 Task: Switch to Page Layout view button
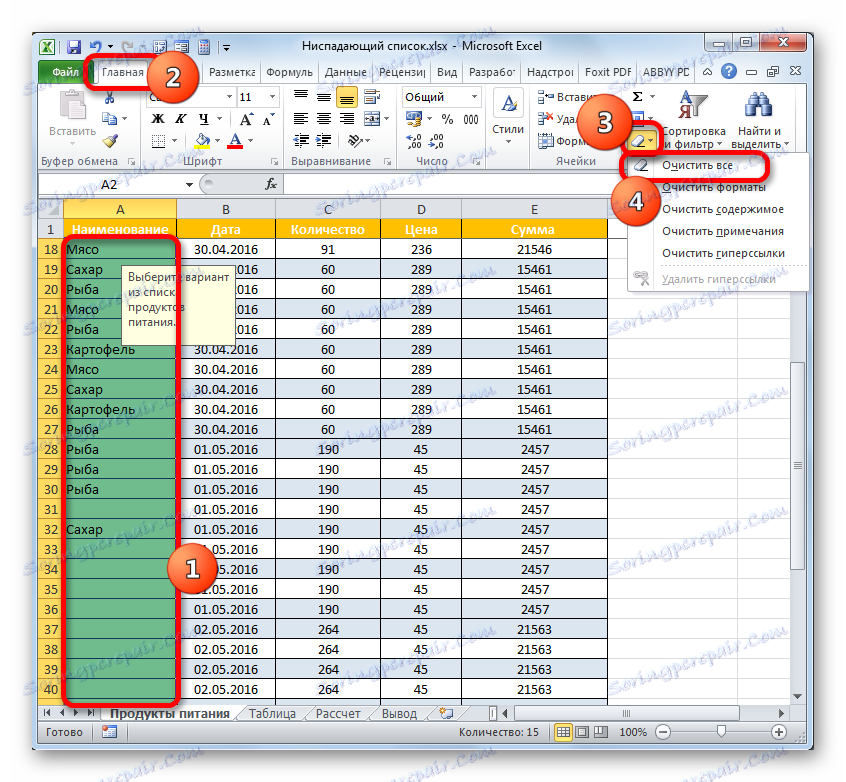pyautogui.click(x=582, y=732)
